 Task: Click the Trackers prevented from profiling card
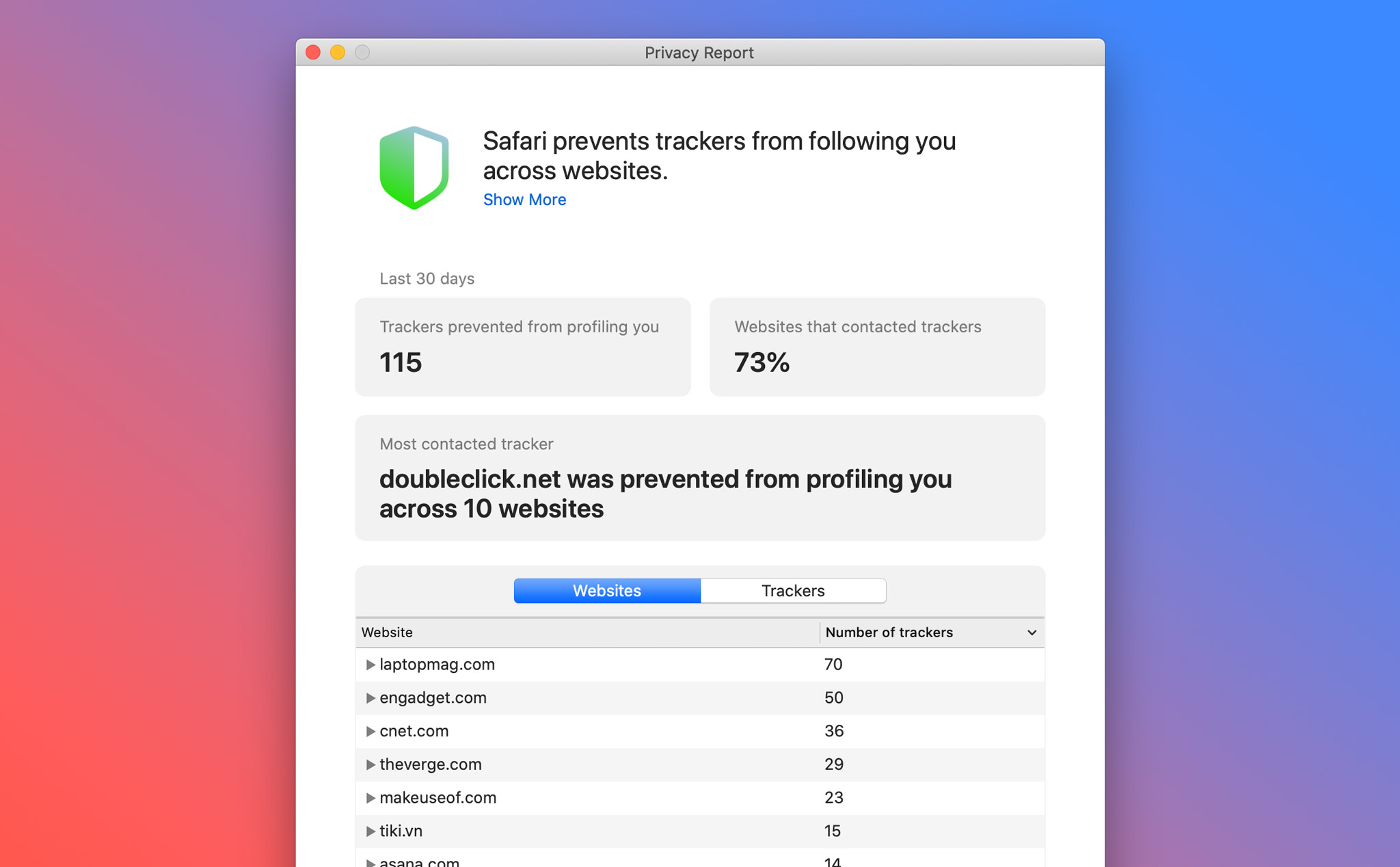tap(522, 347)
